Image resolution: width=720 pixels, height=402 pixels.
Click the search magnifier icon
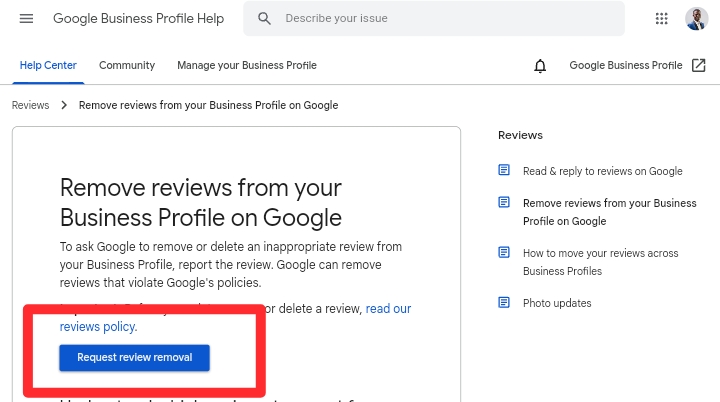(x=264, y=18)
